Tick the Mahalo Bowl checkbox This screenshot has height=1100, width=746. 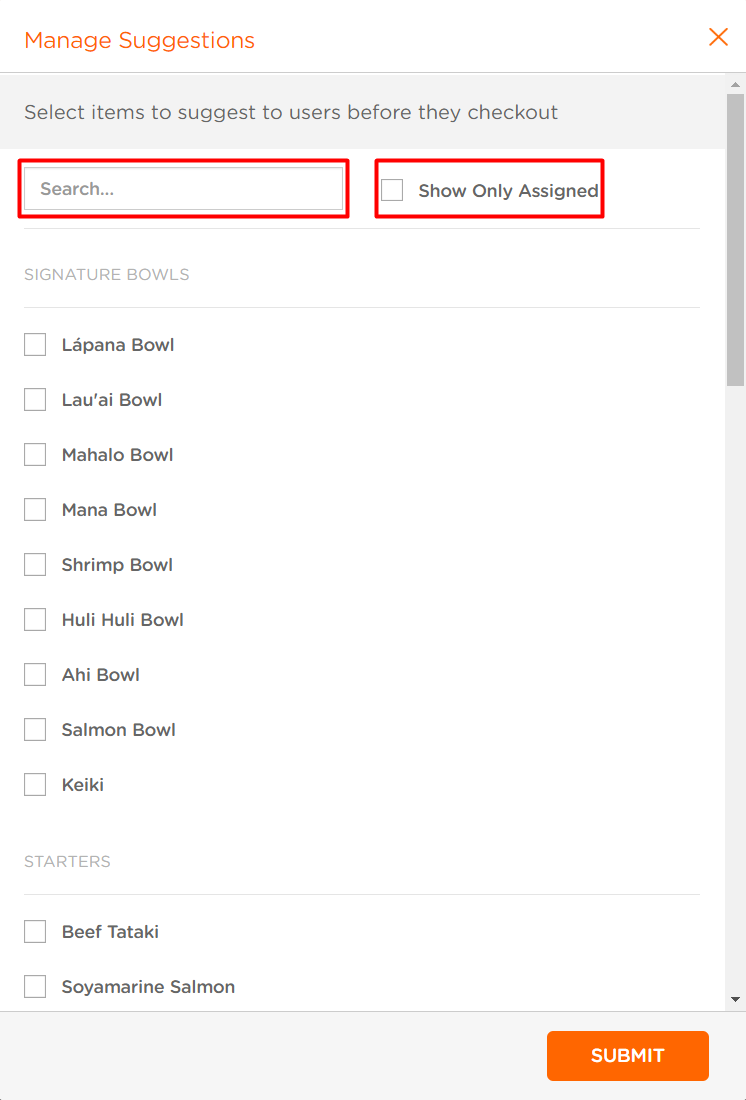(35, 455)
